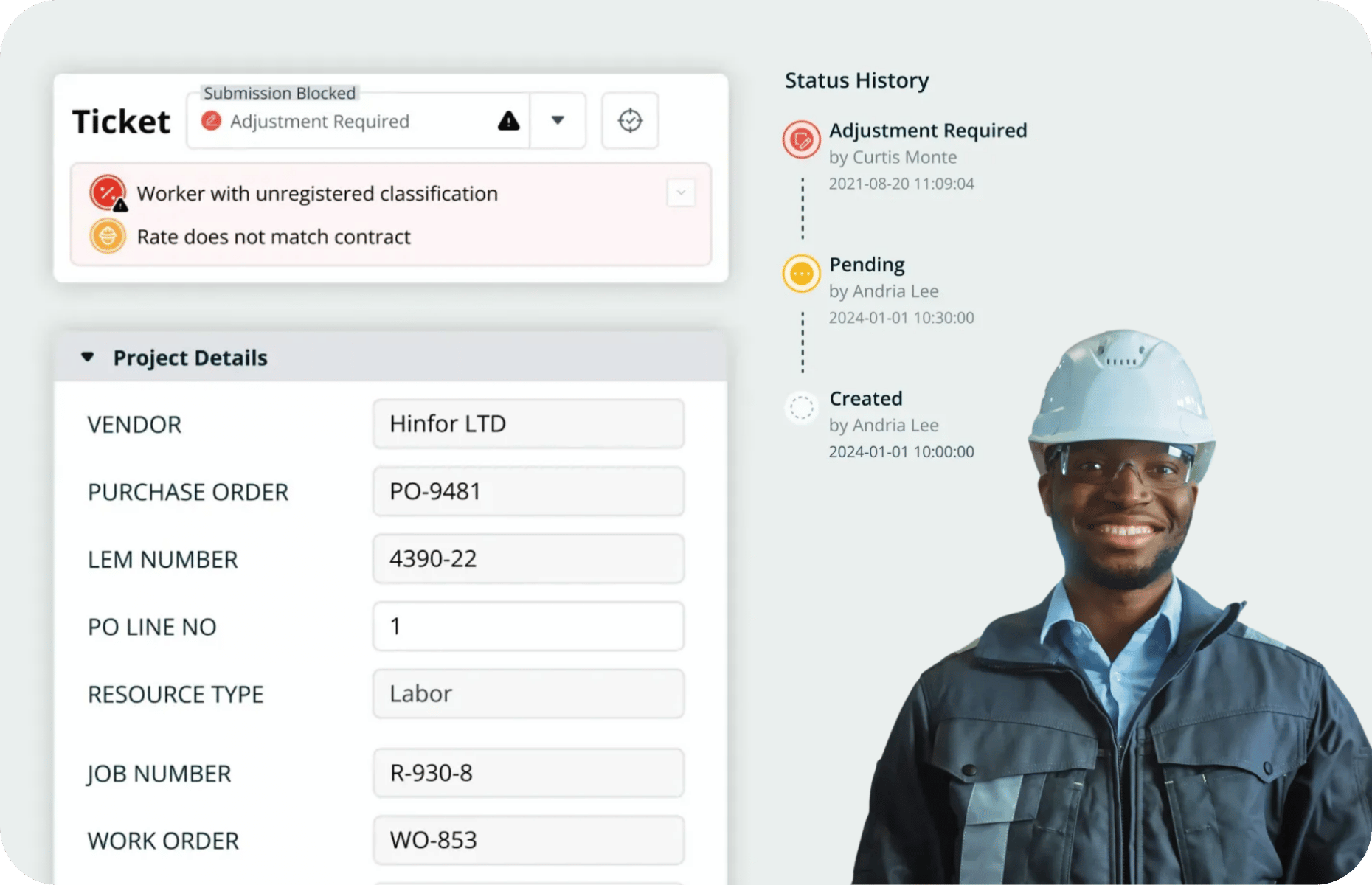The width and height of the screenshot is (1372, 885).
Task: Click the Work Order field WO-853
Action: pos(528,840)
